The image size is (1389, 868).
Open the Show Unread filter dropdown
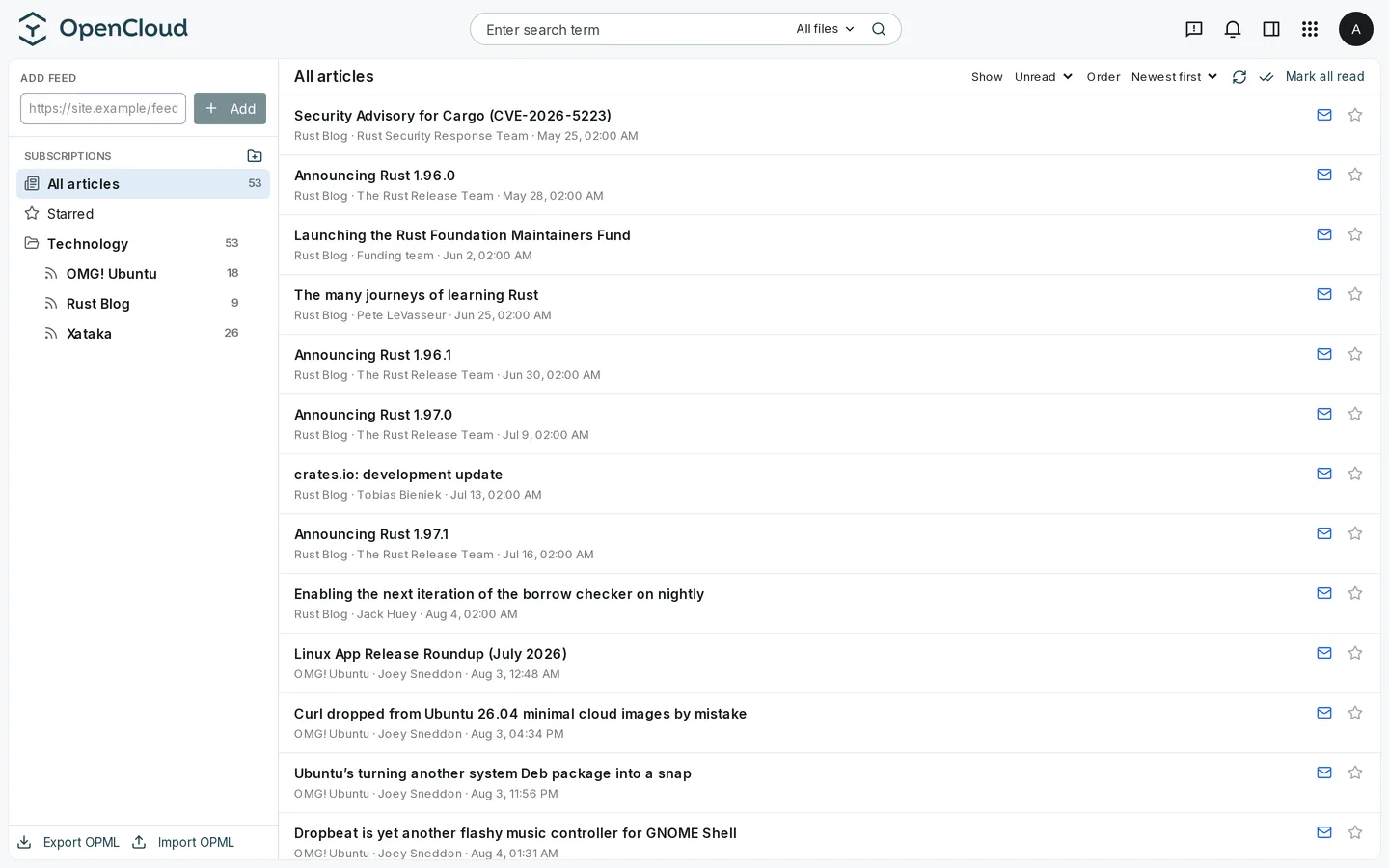click(1044, 77)
